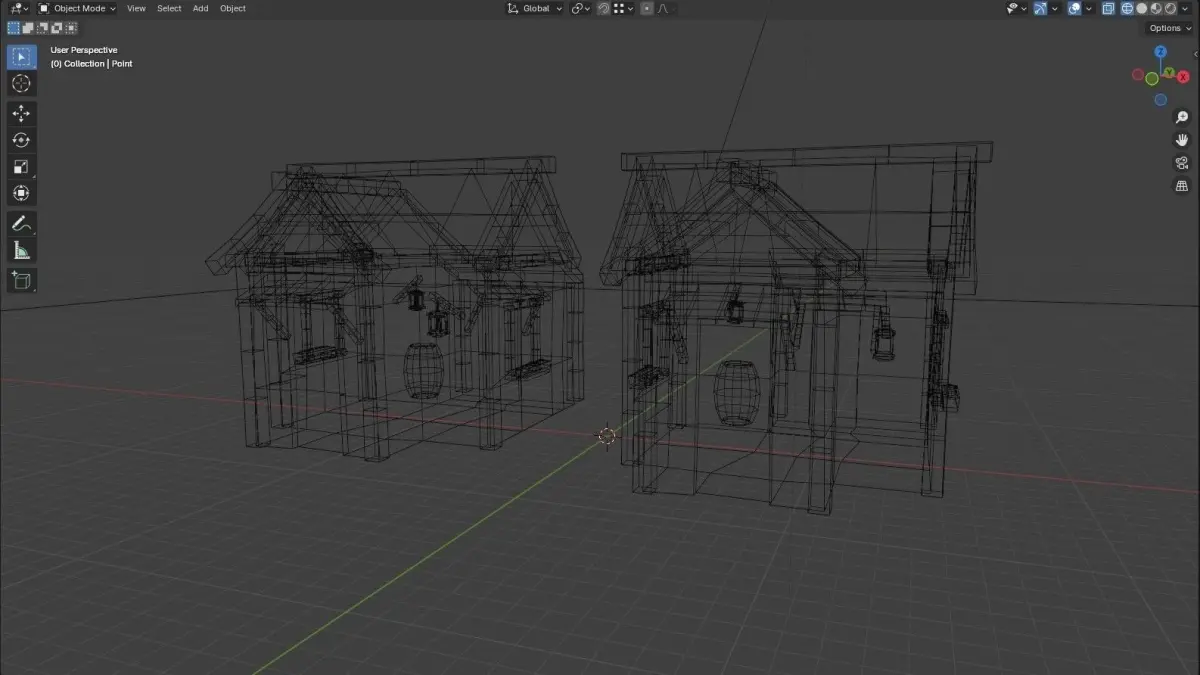Toggle snapping magnet
The height and width of the screenshot is (675, 1200).
(x=603, y=8)
